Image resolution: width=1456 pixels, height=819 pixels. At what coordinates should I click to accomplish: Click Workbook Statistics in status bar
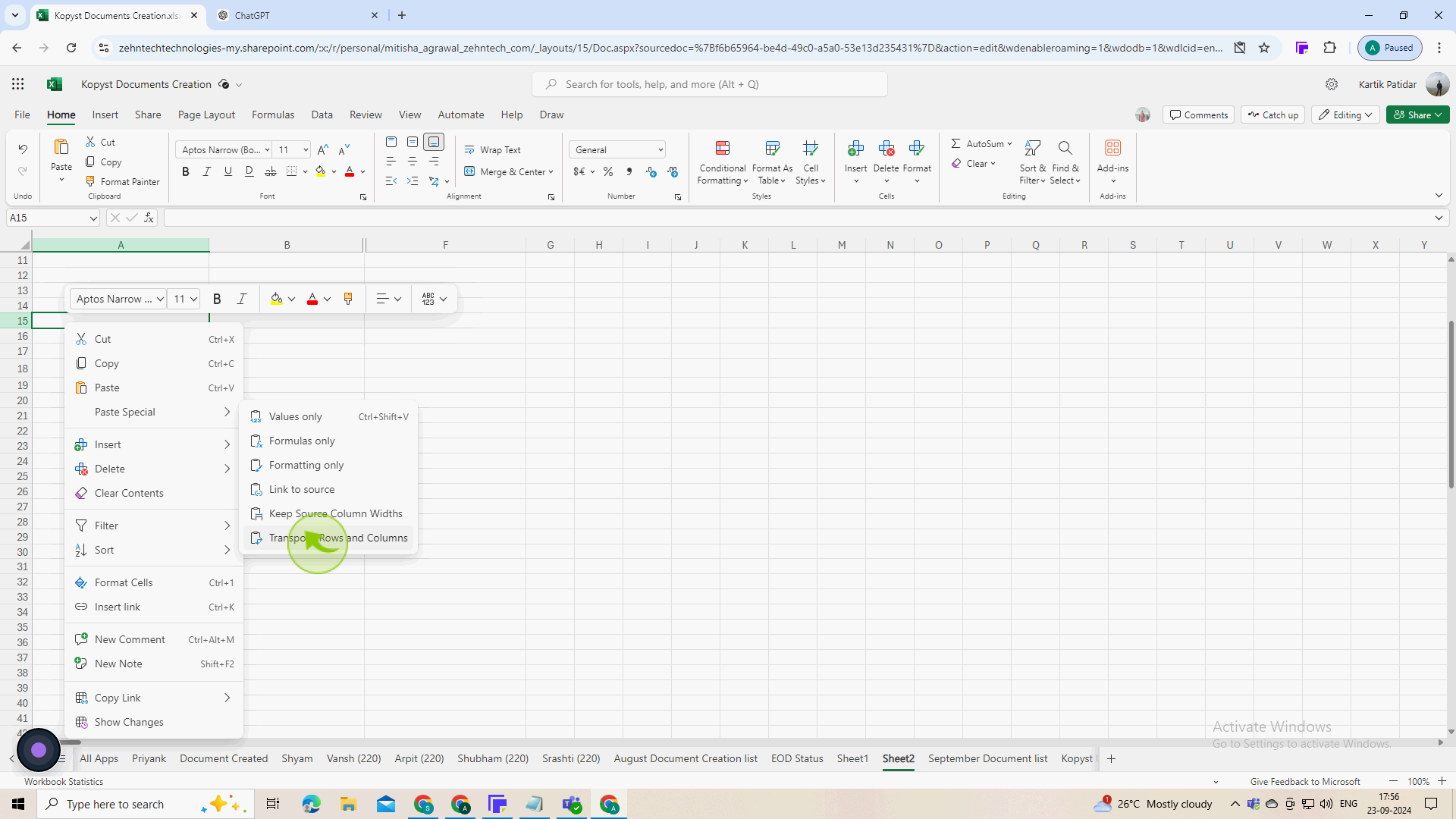[x=64, y=781]
